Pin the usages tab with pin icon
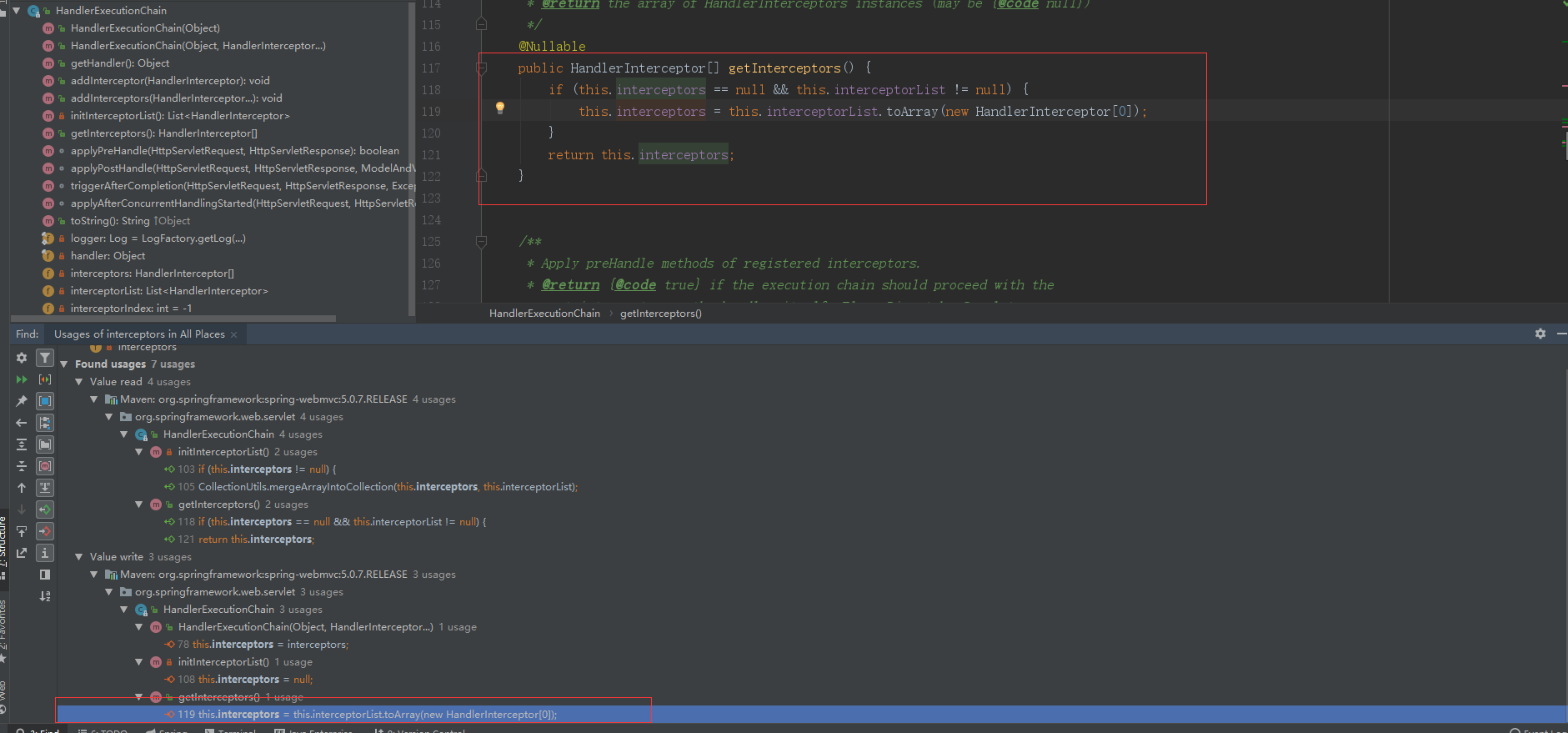 [x=22, y=401]
